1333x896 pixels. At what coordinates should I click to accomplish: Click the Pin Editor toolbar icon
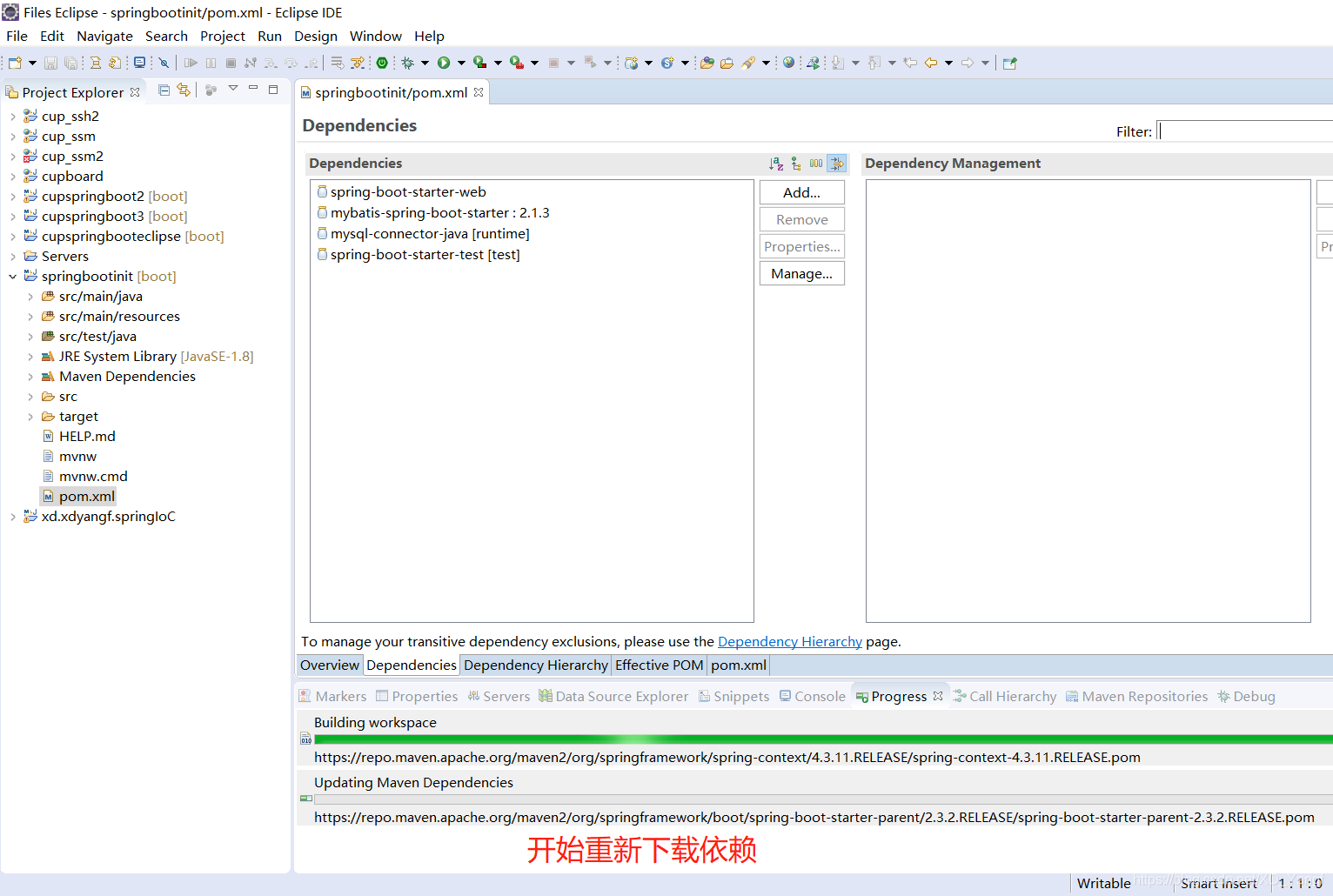pos(1009,63)
